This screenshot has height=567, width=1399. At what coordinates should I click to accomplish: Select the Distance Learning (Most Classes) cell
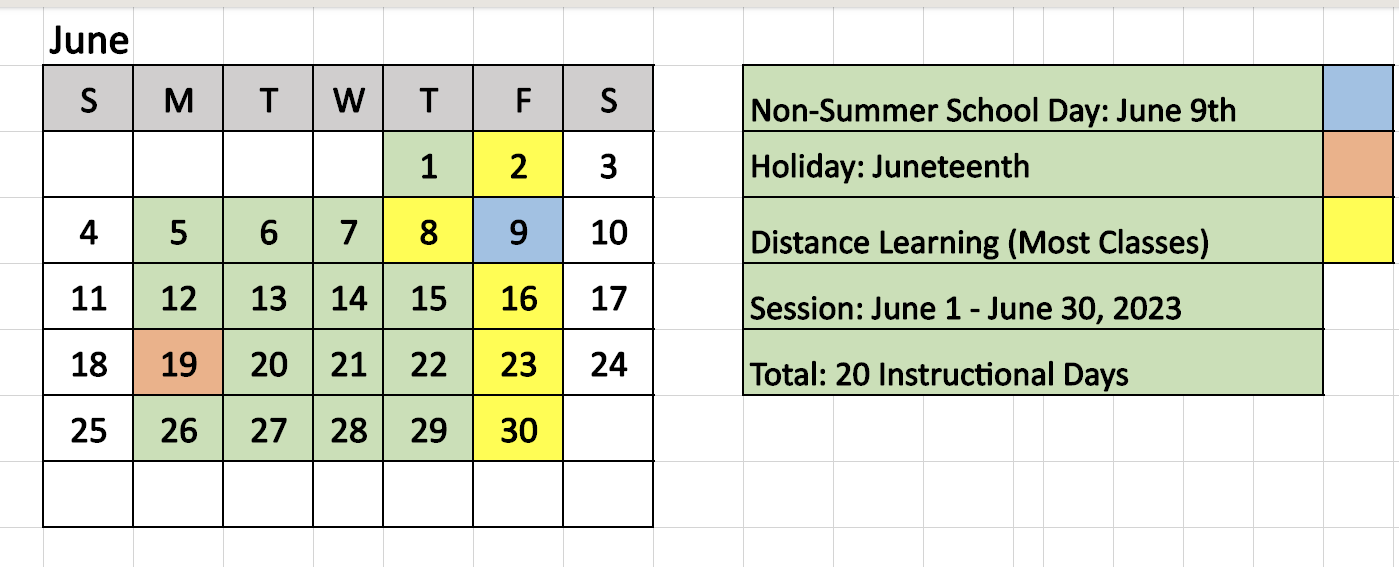pos(1033,230)
